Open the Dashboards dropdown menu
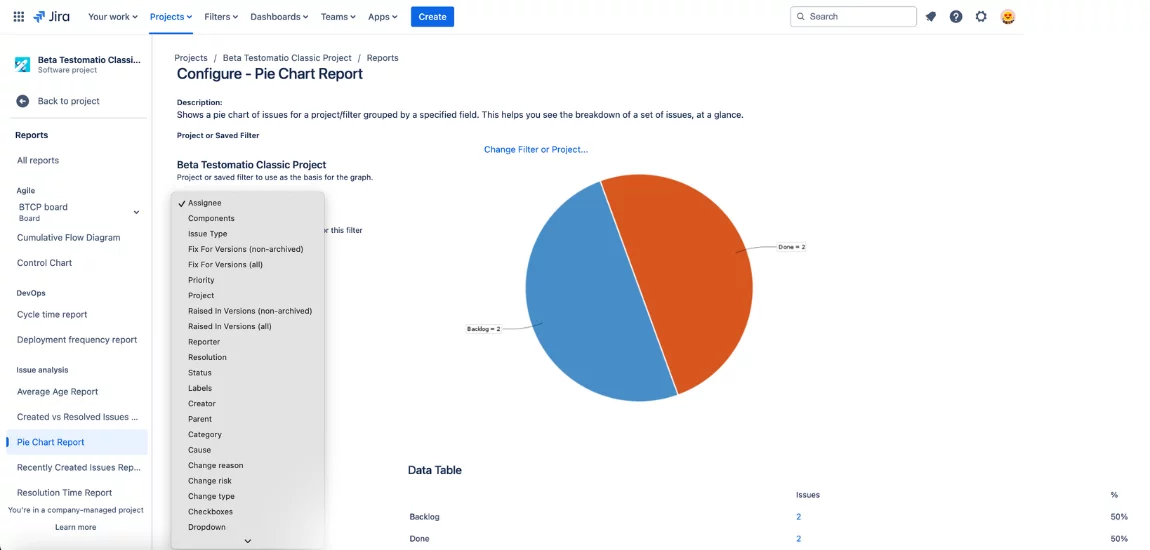1150x550 pixels. [280, 16]
